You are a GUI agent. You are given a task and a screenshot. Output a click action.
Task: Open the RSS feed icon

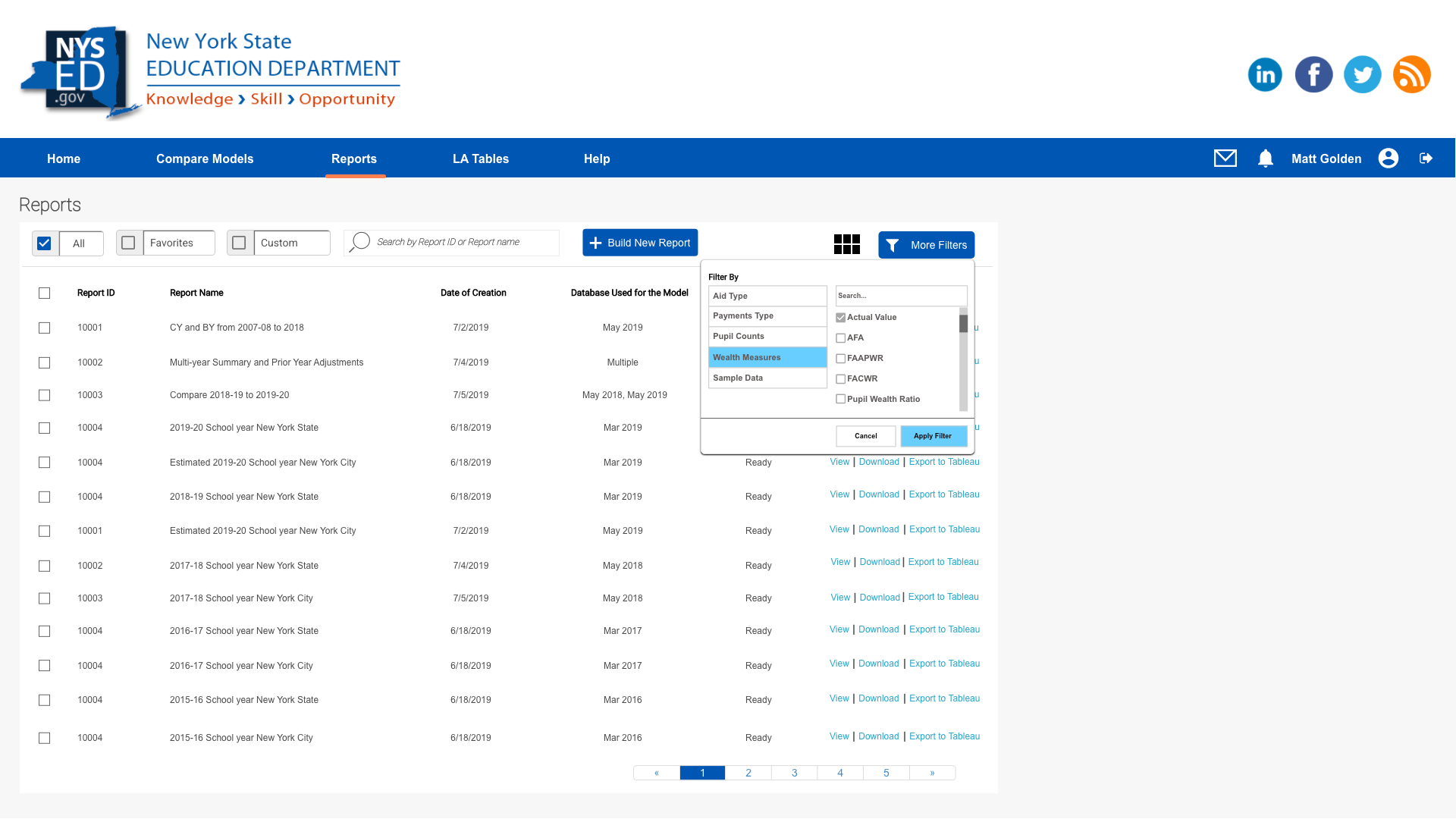pos(1411,74)
